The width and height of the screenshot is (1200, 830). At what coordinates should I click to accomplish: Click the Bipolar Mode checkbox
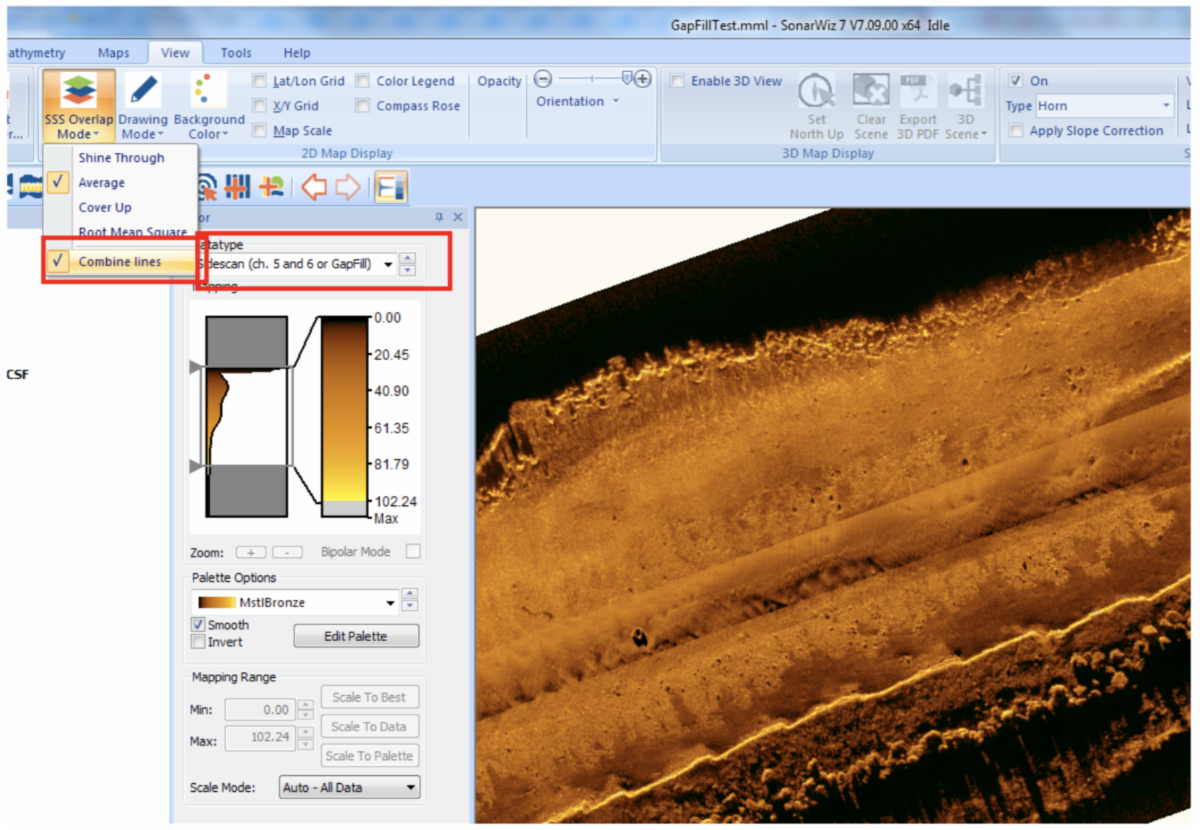pyautogui.click(x=413, y=552)
